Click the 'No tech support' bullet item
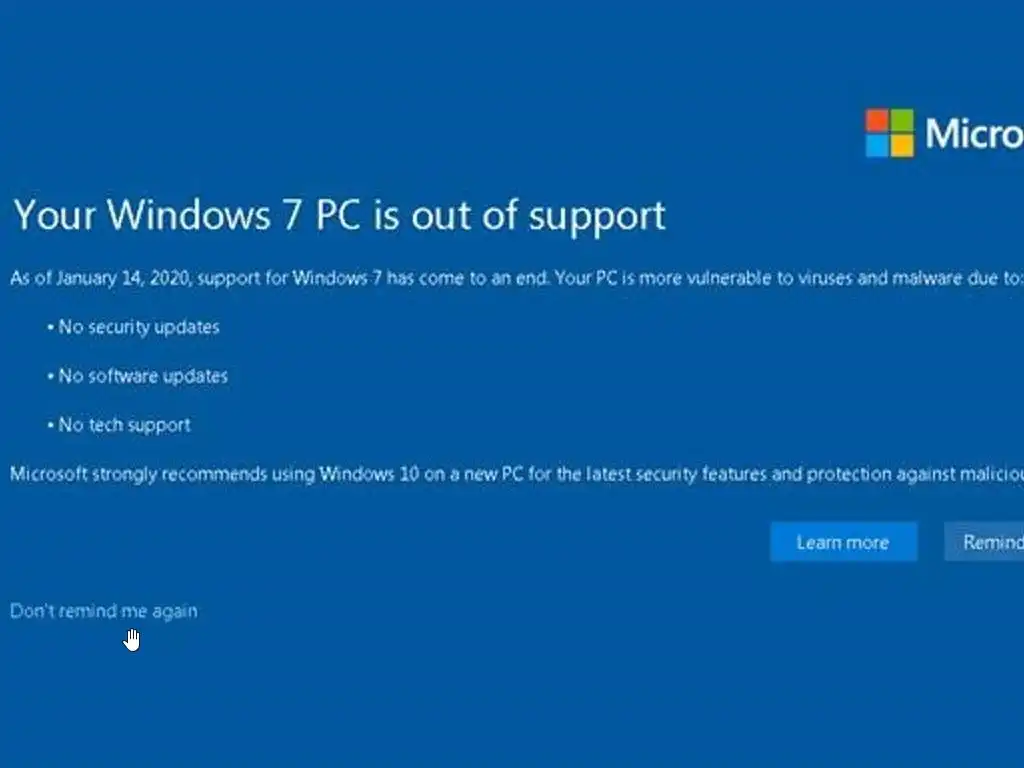This screenshot has height=768, width=1024. [120, 425]
